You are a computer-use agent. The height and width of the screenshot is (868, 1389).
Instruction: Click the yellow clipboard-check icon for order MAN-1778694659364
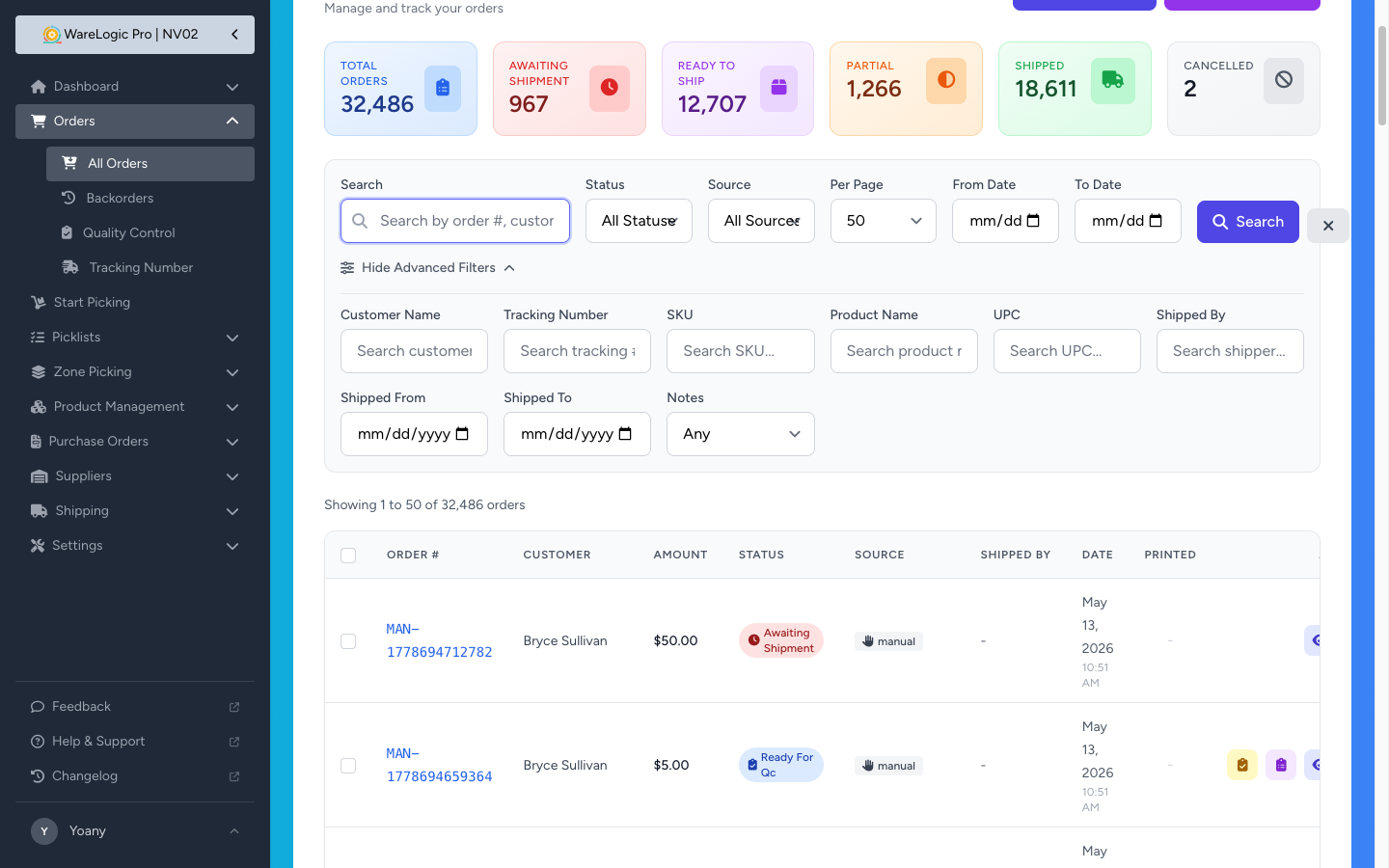[1242, 765]
